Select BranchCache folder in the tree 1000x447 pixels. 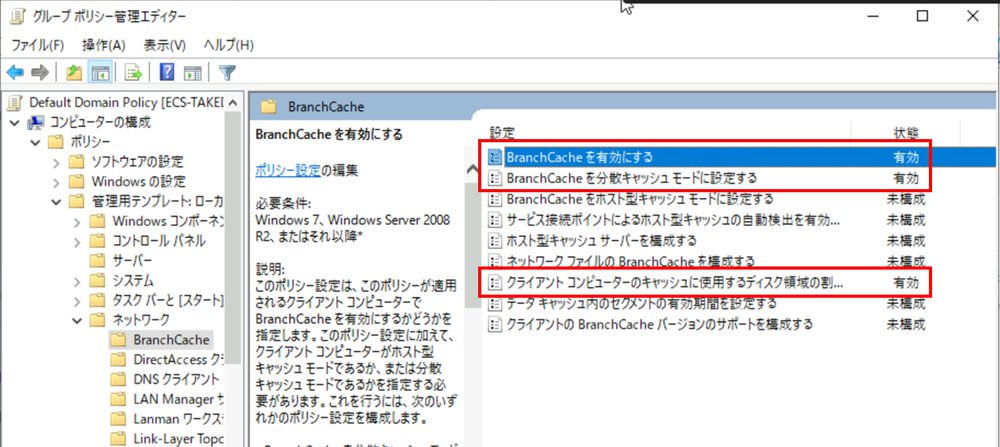pos(172,340)
